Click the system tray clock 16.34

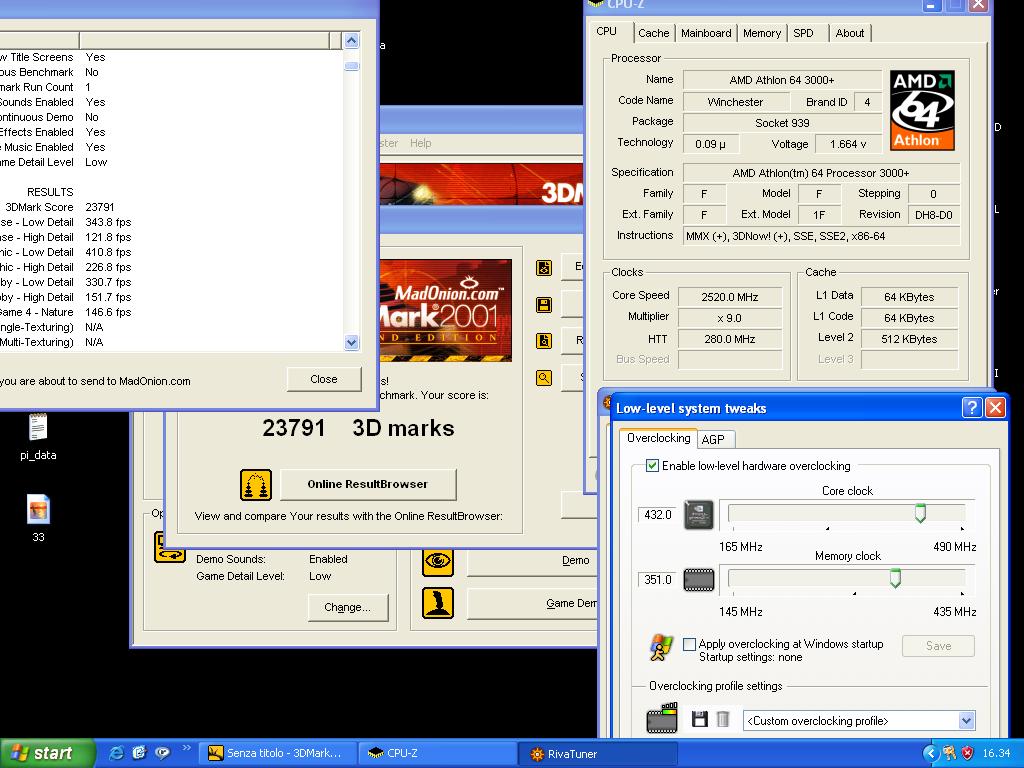[996, 753]
